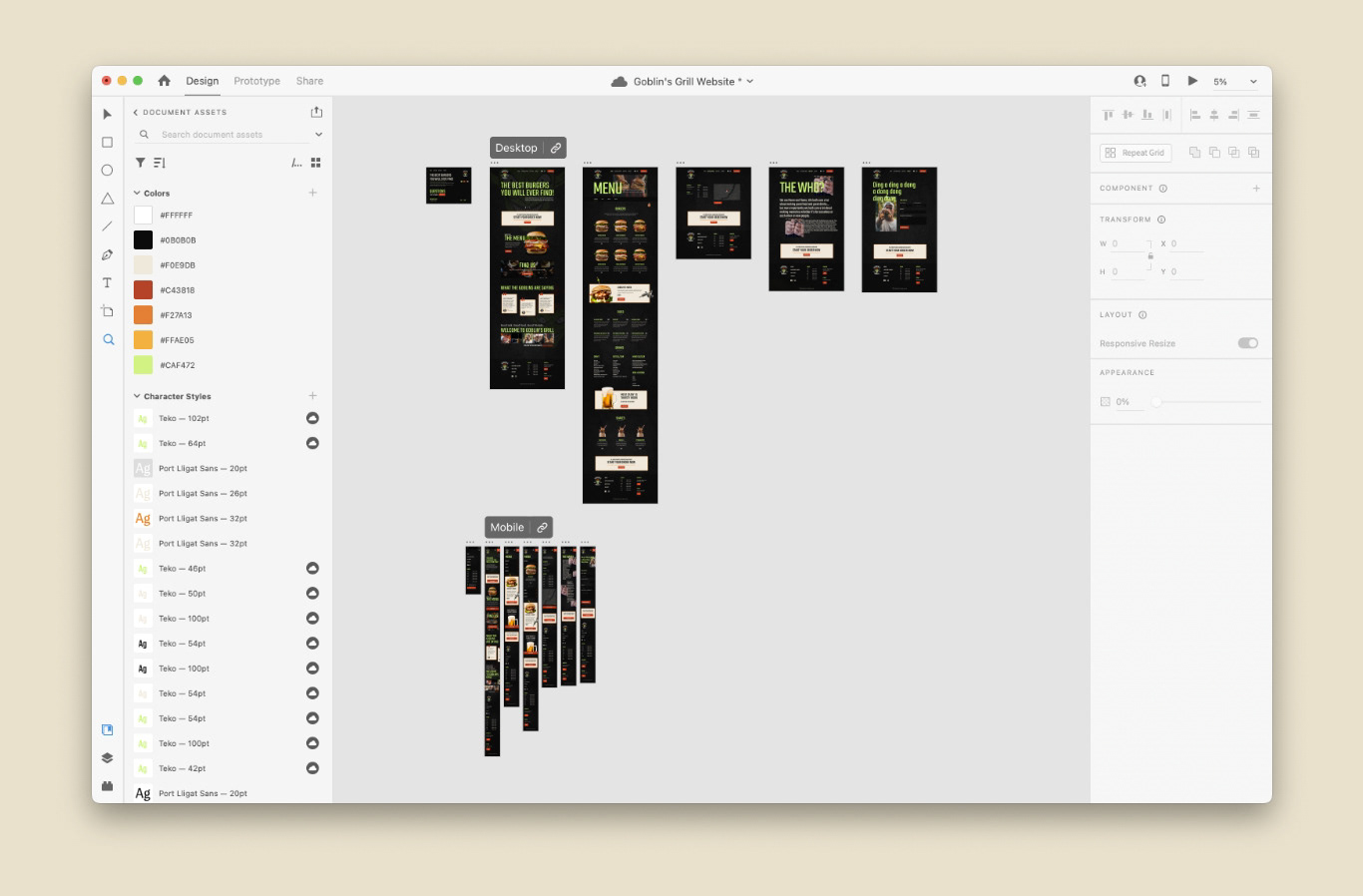Select the Ellipse tool
Screen dimensions: 1363x896
tap(108, 171)
